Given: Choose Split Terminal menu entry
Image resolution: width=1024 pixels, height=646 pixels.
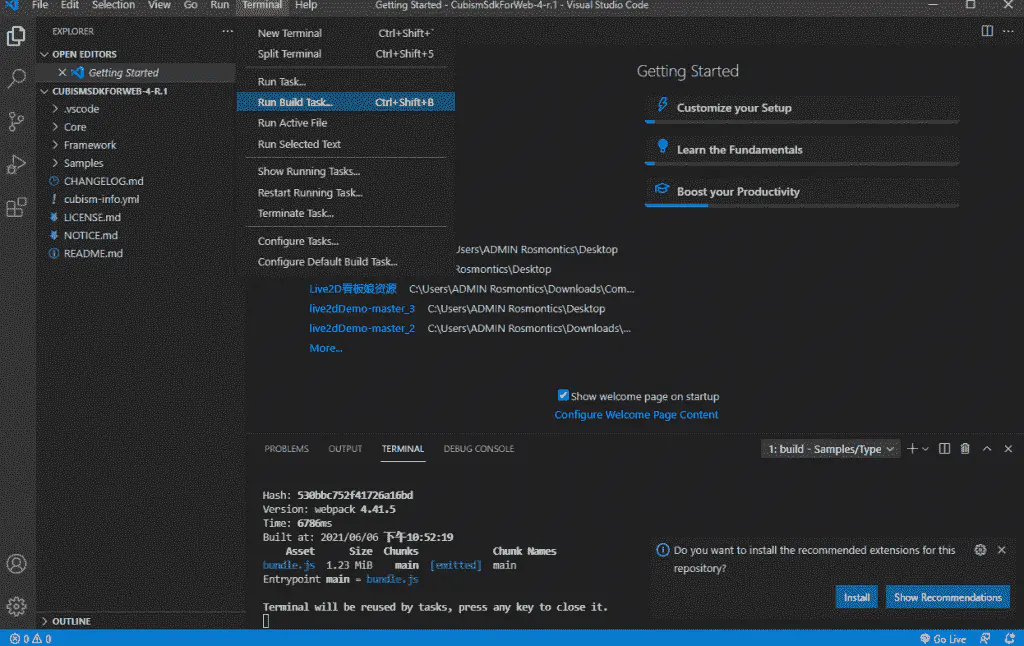Looking at the screenshot, I should point(345,54).
